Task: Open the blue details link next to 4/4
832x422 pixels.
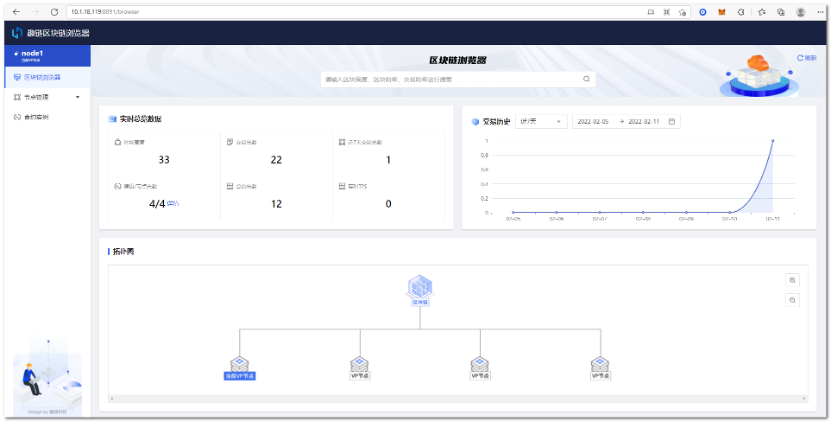Action: coord(173,203)
